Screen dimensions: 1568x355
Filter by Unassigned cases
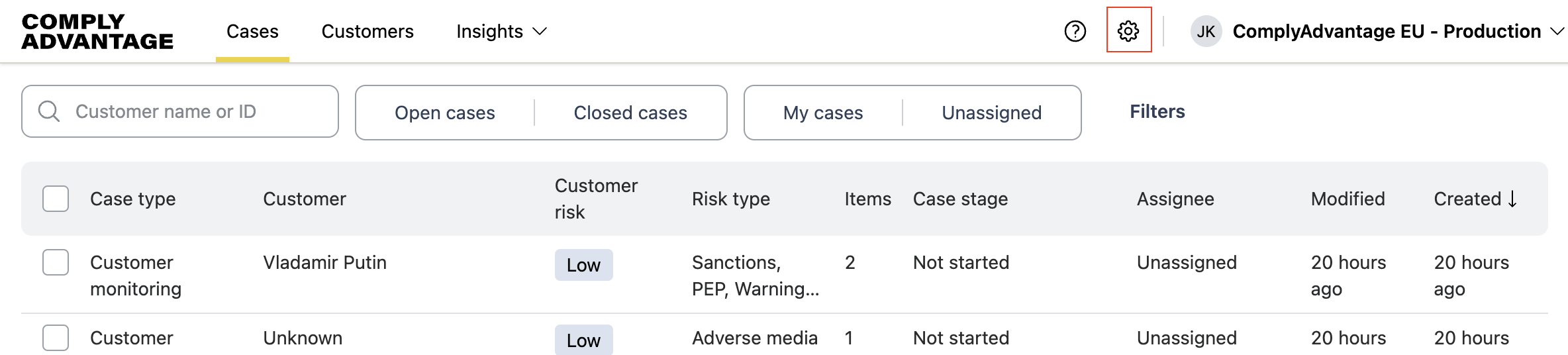click(x=991, y=113)
